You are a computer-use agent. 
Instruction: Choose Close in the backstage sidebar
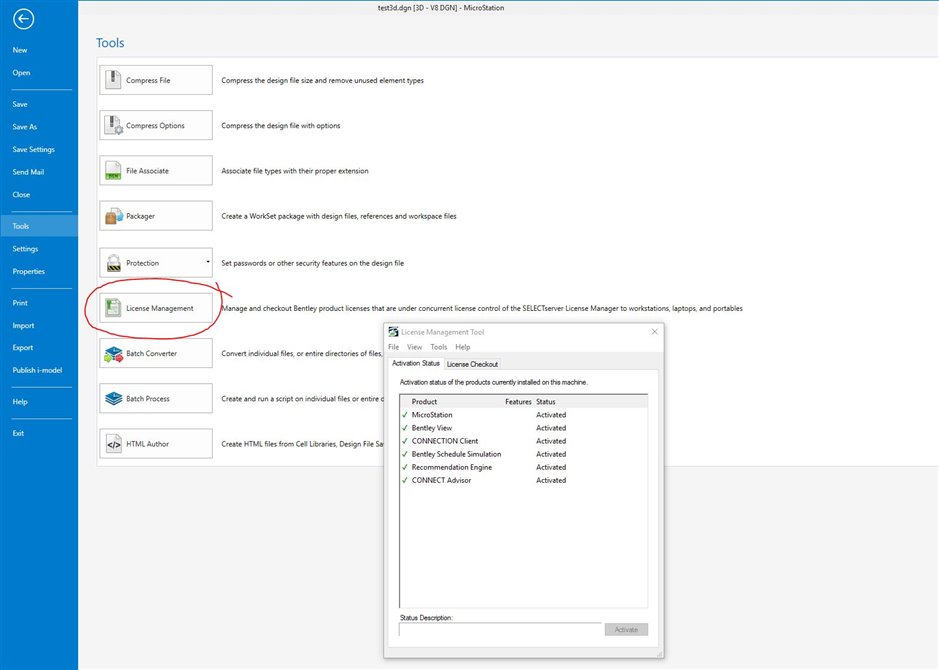click(x=21, y=195)
